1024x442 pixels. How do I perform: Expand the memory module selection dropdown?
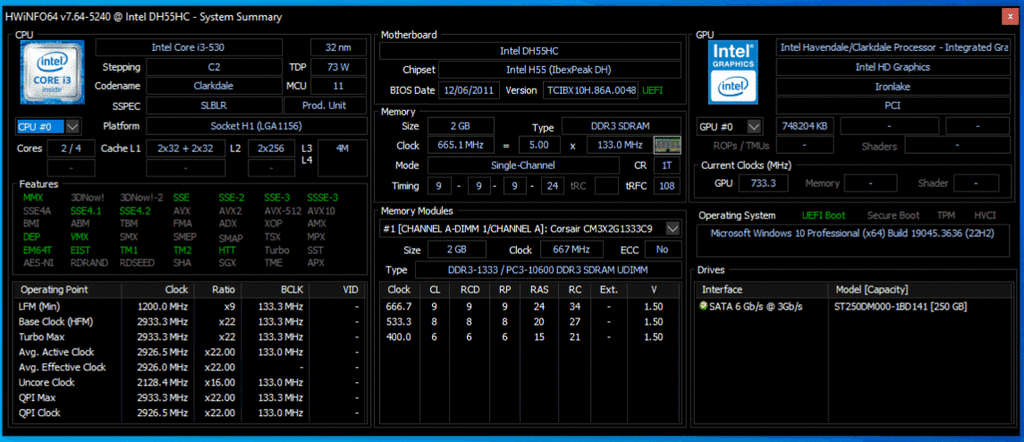[673, 229]
